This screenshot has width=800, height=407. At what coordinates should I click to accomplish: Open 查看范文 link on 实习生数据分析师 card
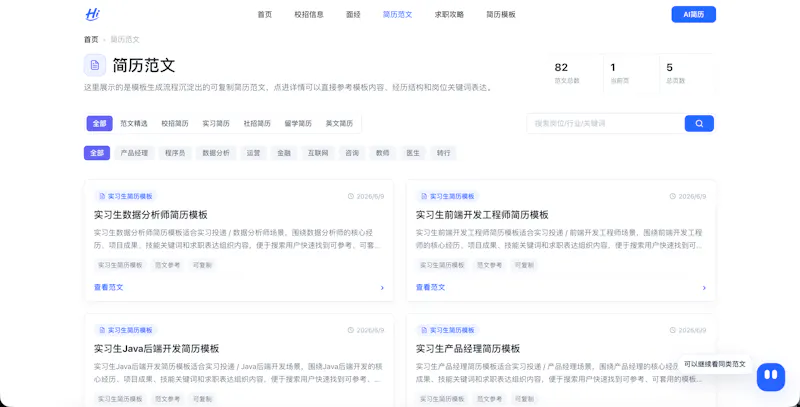pyautogui.click(x=109, y=288)
